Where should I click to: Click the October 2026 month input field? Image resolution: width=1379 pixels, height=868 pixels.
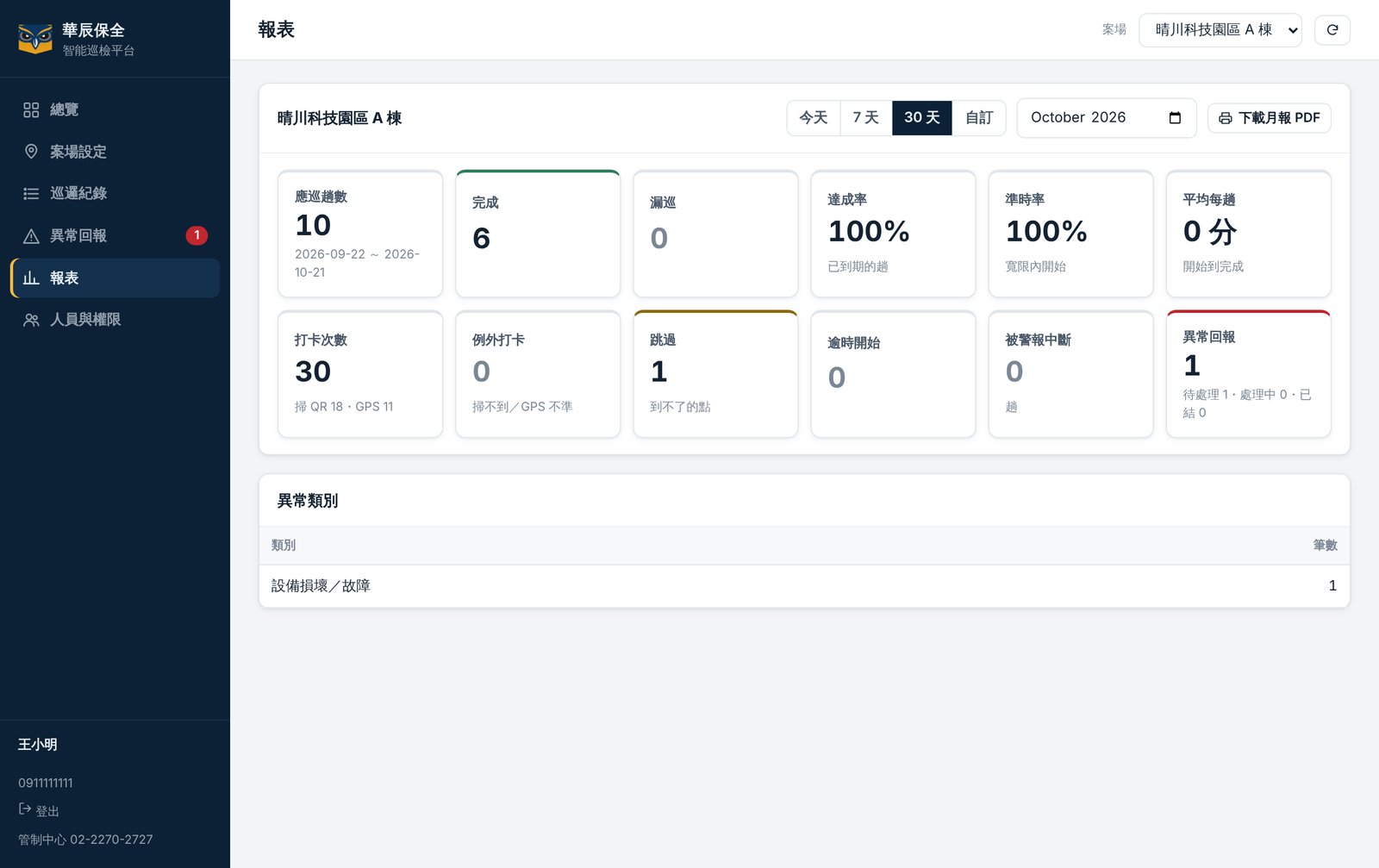pyautogui.click(x=1107, y=118)
